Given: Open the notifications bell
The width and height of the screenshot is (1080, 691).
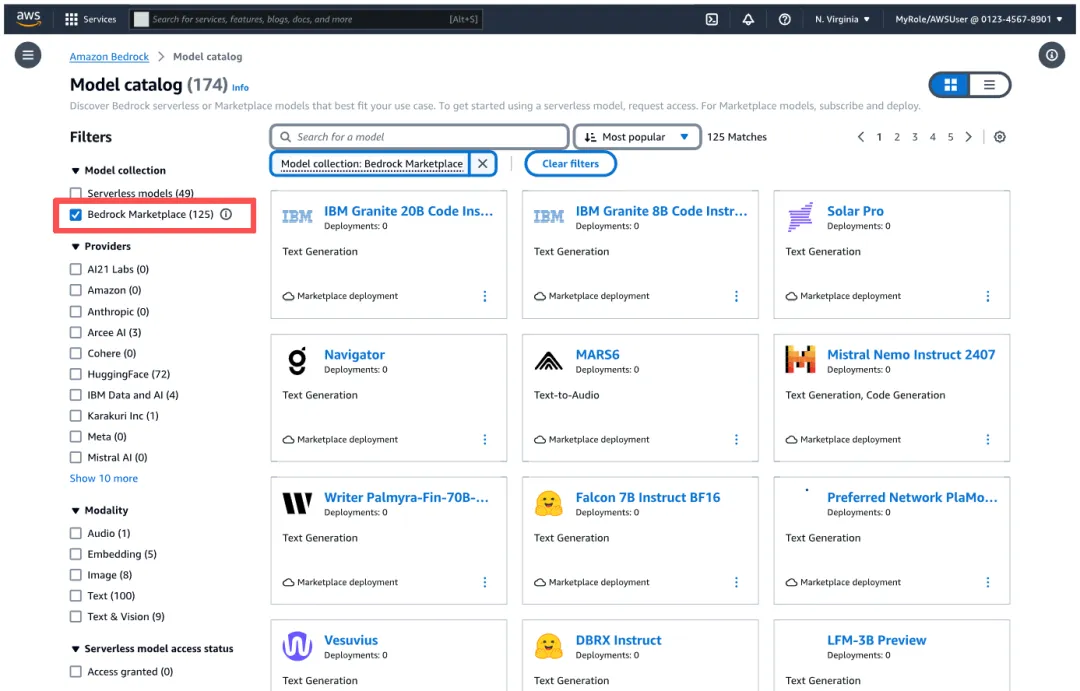Looking at the screenshot, I should click(x=748, y=19).
